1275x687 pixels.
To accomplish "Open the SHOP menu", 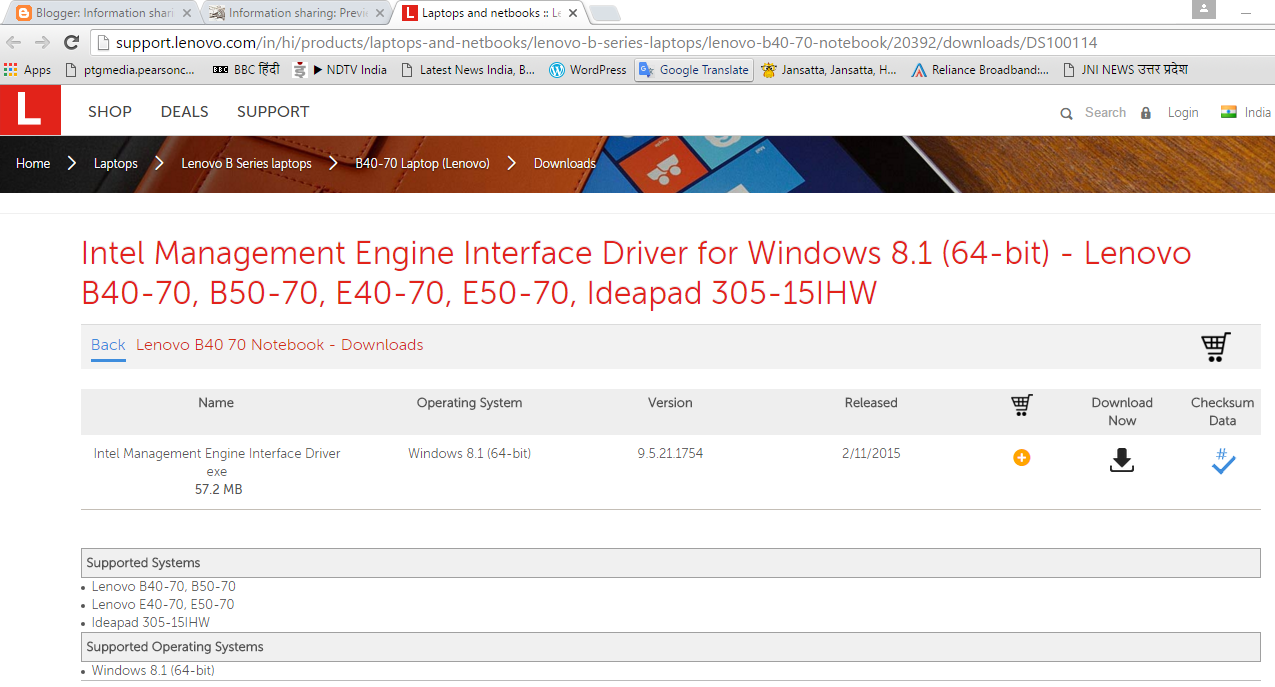I will (x=109, y=112).
